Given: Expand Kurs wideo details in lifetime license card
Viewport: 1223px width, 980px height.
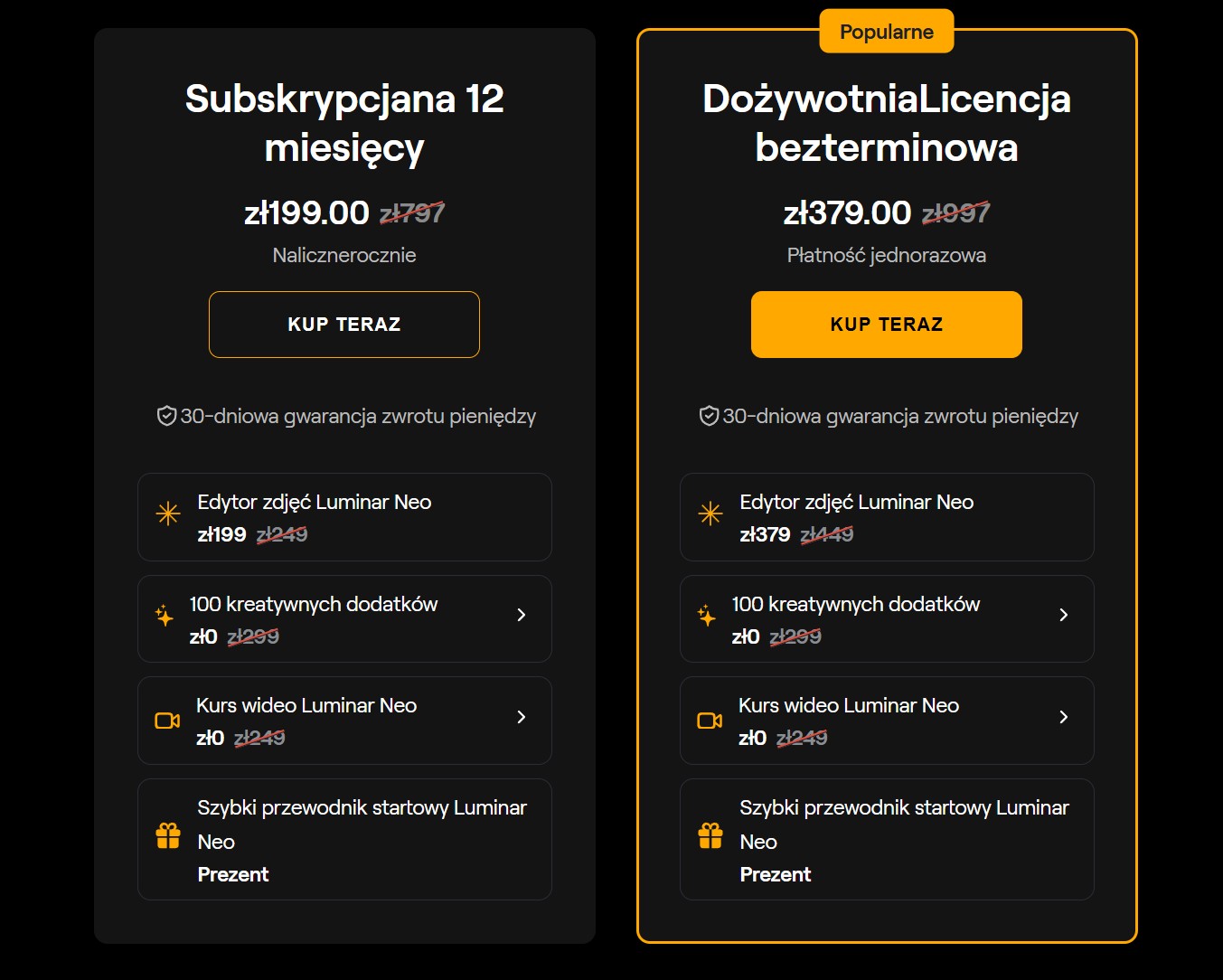Looking at the screenshot, I should tap(1063, 716).
